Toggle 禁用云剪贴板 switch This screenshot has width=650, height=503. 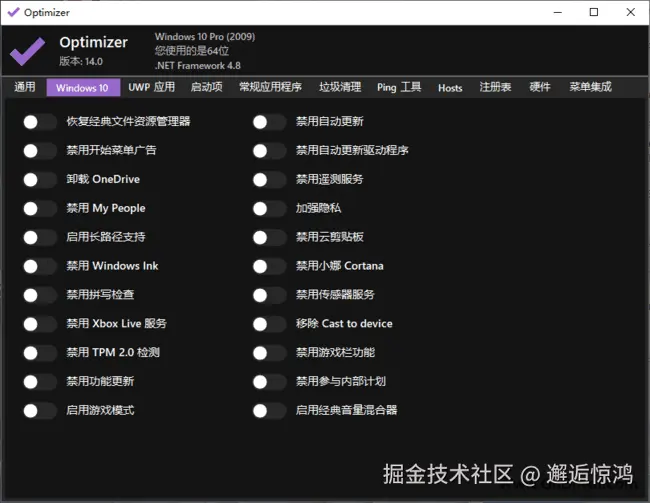[x=269, y=238]
